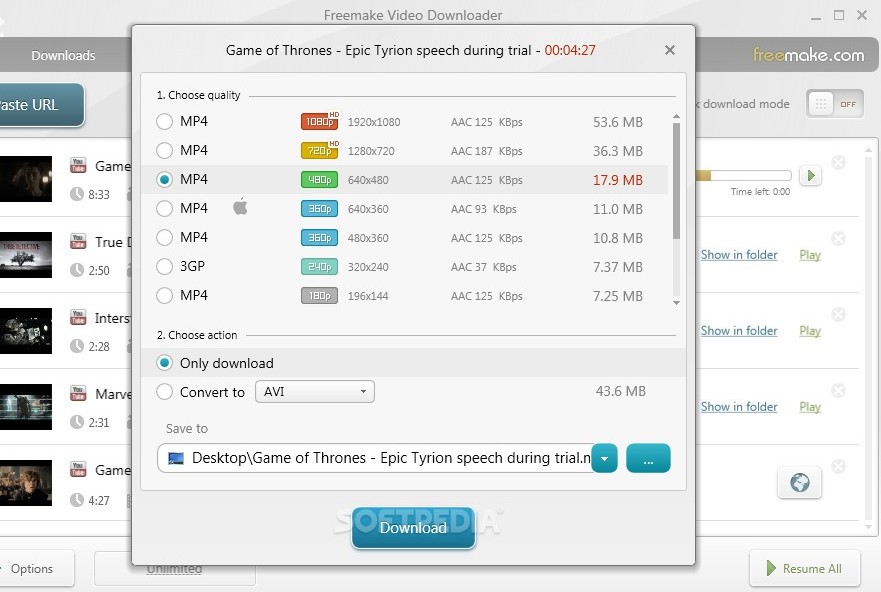The width and height of the screenshot is (881, 592).
Task: Click the 2:31 Marvel video thumbnail
Action: (26, 407)
